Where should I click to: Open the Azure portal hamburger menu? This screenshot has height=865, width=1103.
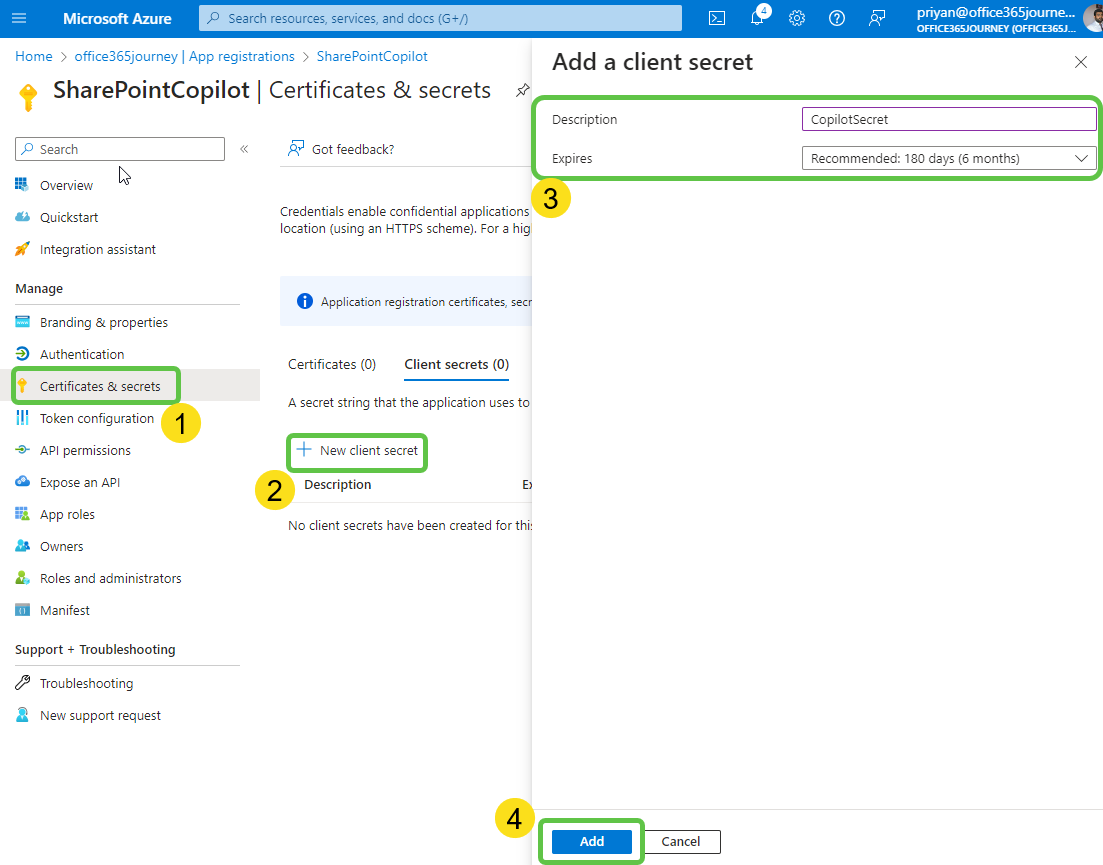click(19, 18)
